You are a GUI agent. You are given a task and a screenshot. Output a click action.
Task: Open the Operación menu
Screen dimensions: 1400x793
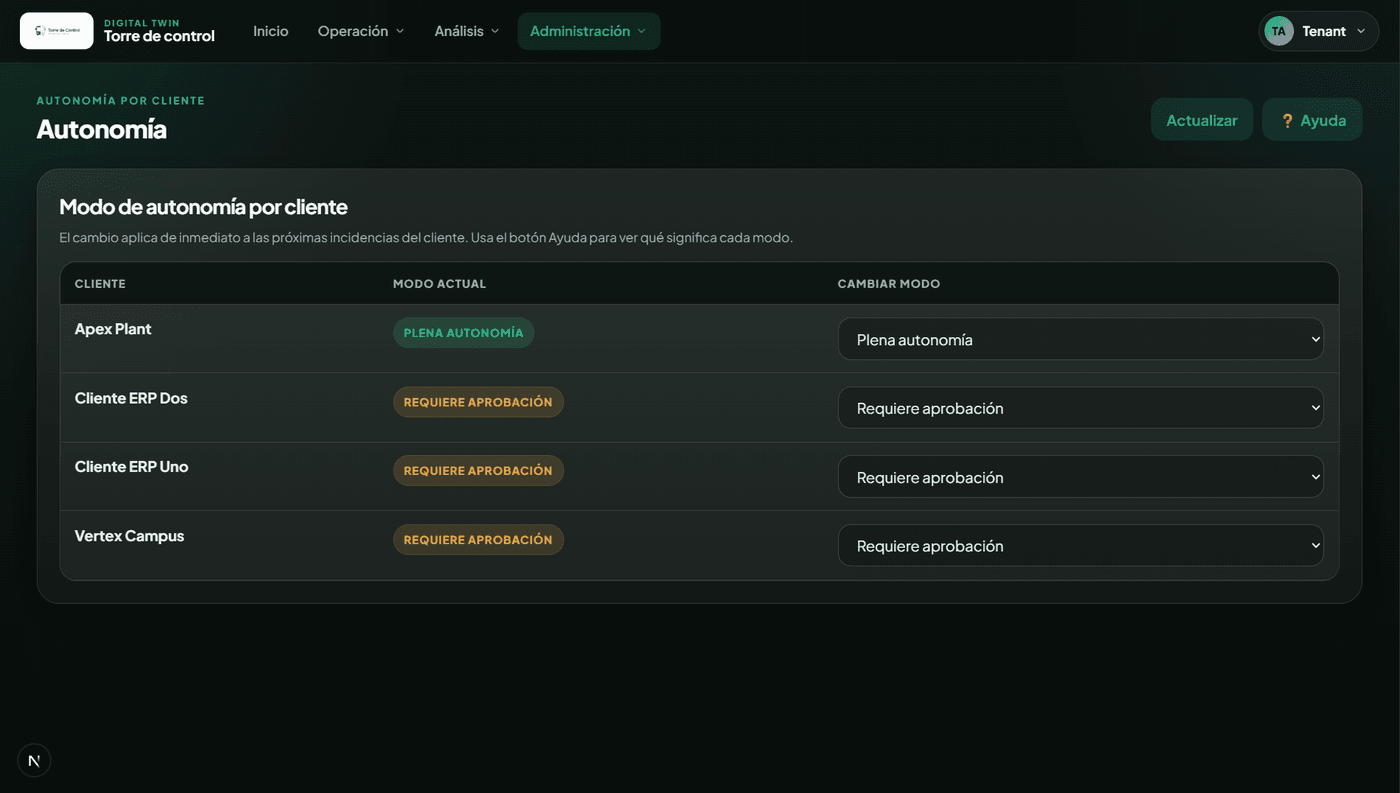(361, 31)
